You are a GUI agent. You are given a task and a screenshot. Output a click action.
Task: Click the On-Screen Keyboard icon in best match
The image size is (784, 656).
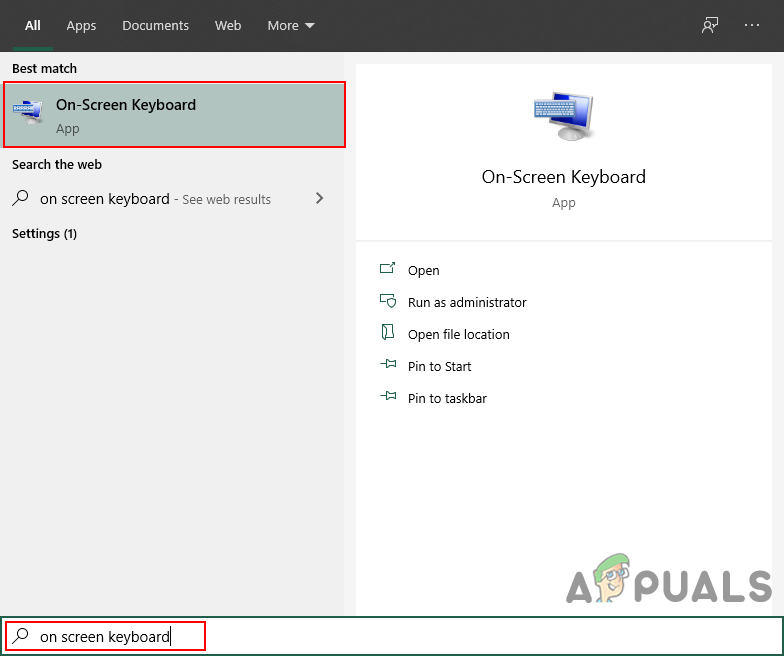pos(28,111)
